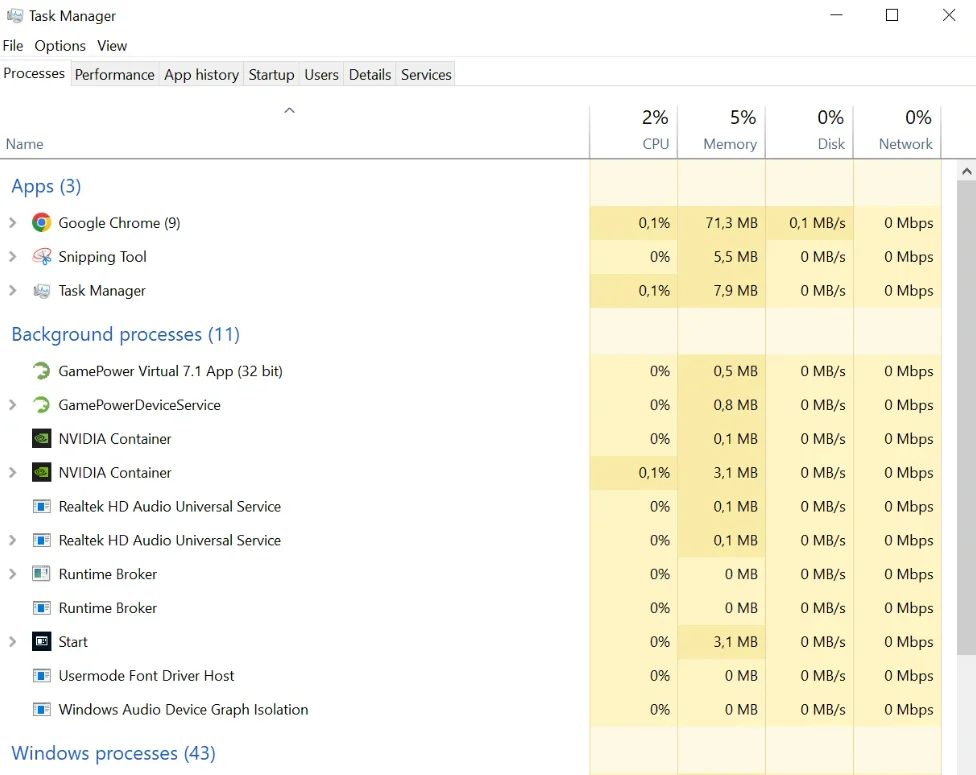Open the Startup tab
This screenshot has width=976, height=775.
[271, 75]
